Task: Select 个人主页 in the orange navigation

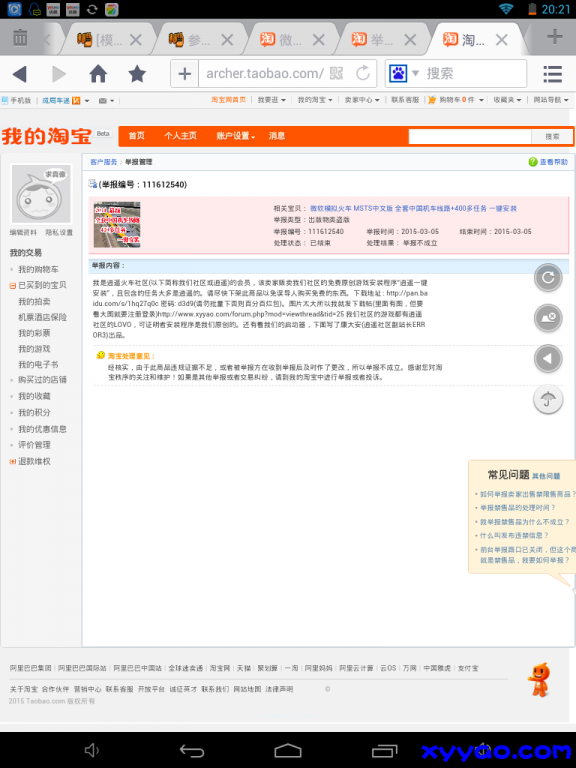Action: pos(181,136)
